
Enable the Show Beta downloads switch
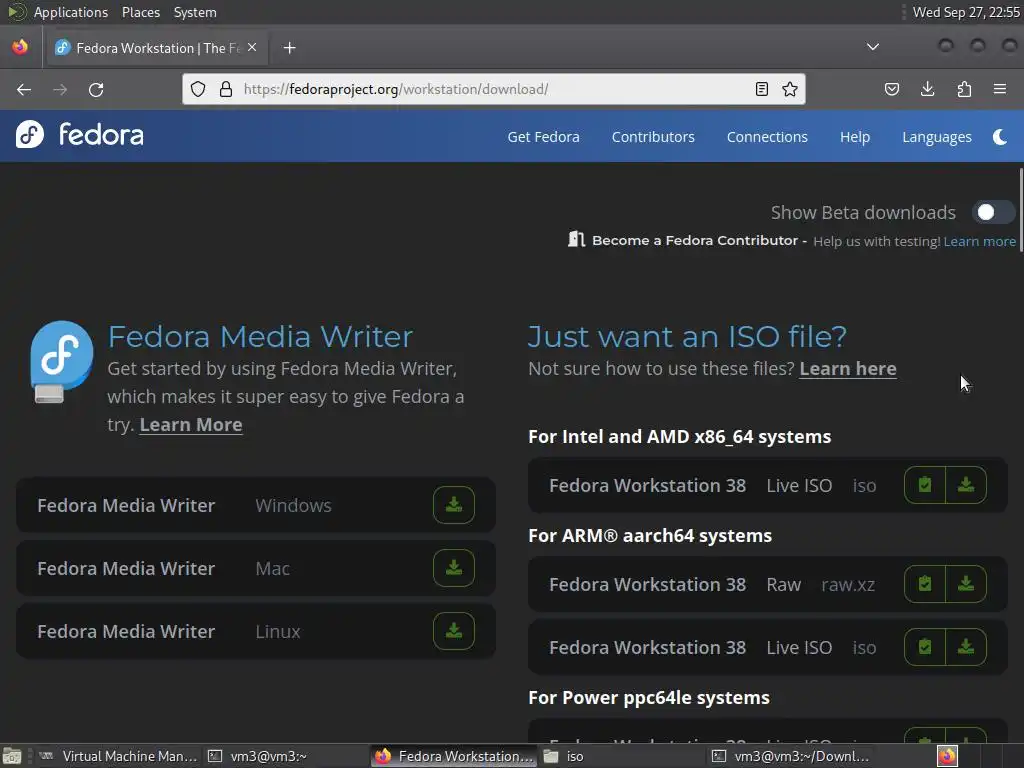(993, 212)
